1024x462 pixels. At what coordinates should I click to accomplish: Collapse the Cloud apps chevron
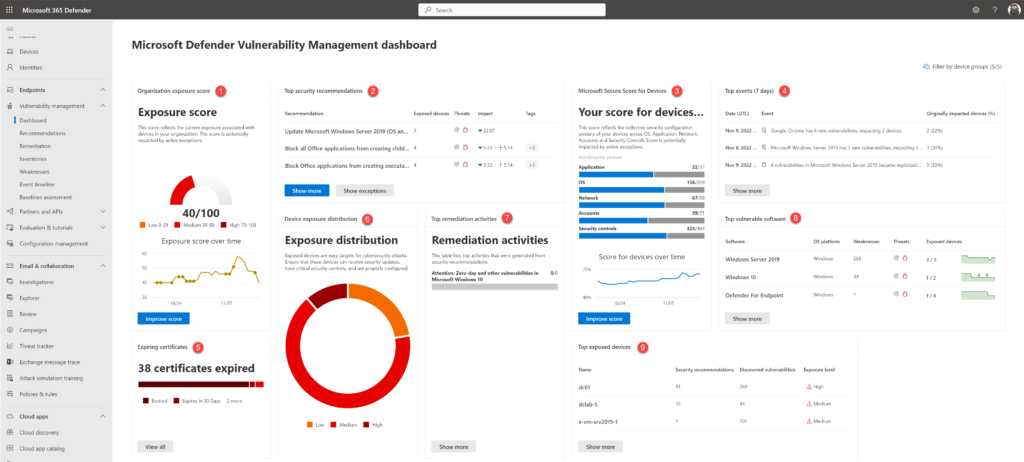tap(103, 416)
